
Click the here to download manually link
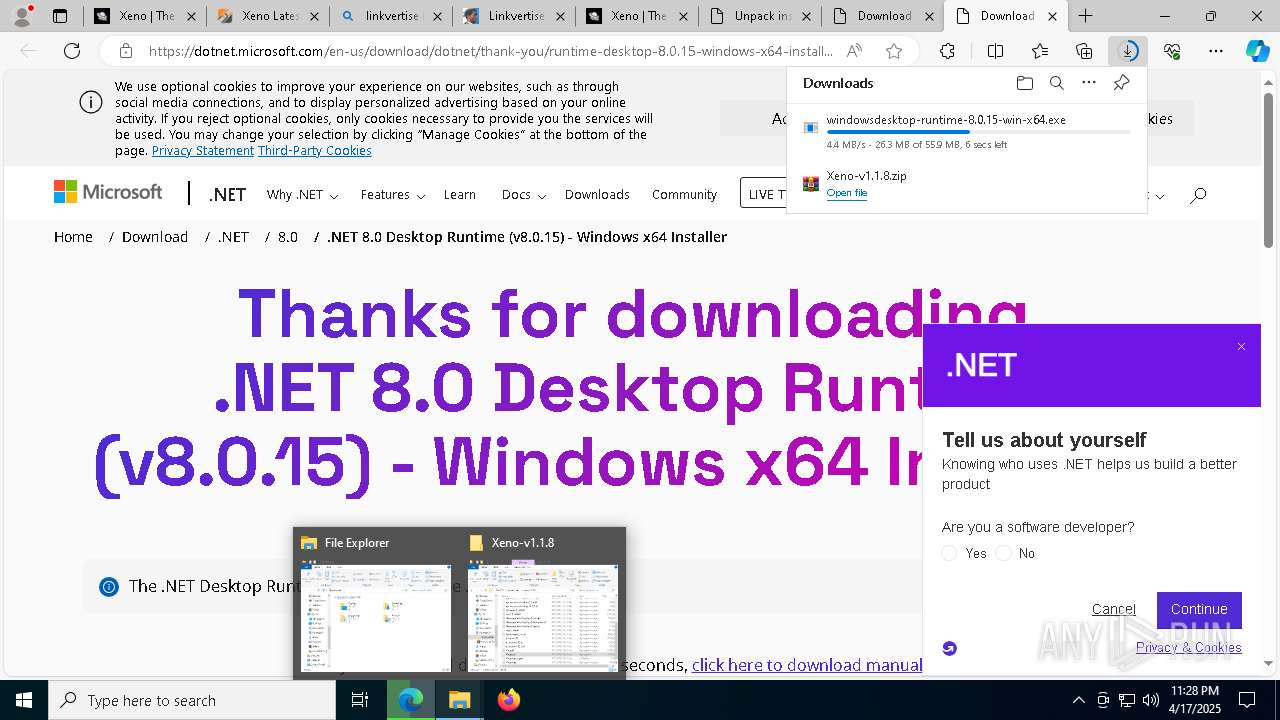pos(807,665)
